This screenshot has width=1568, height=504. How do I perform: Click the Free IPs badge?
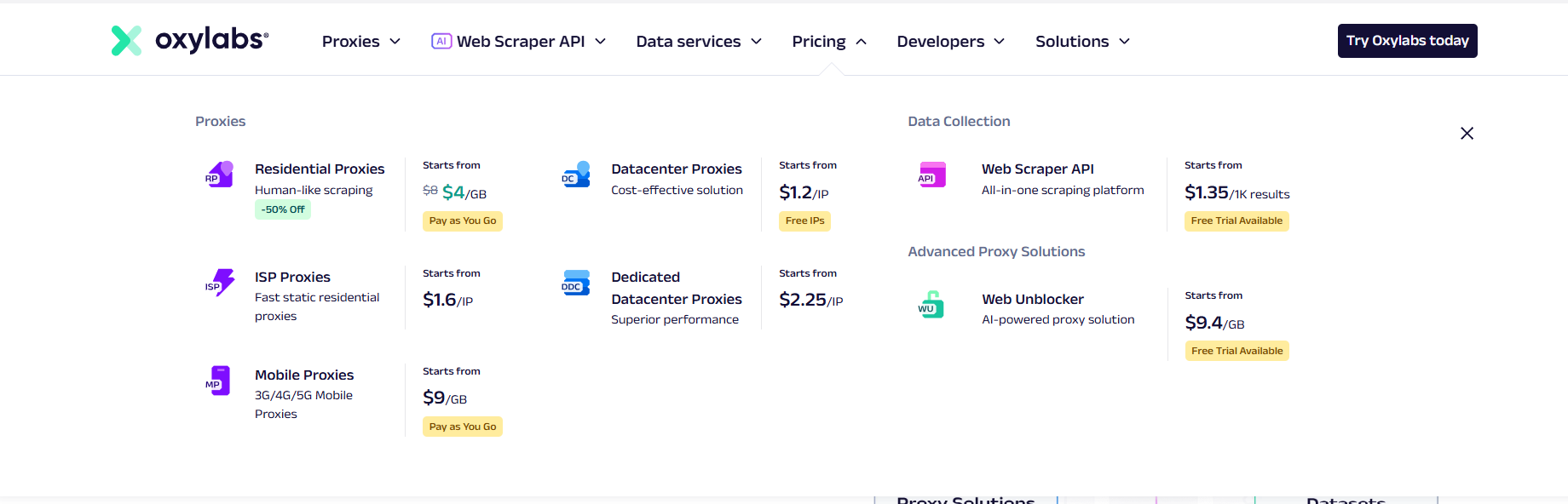[805, 220]
